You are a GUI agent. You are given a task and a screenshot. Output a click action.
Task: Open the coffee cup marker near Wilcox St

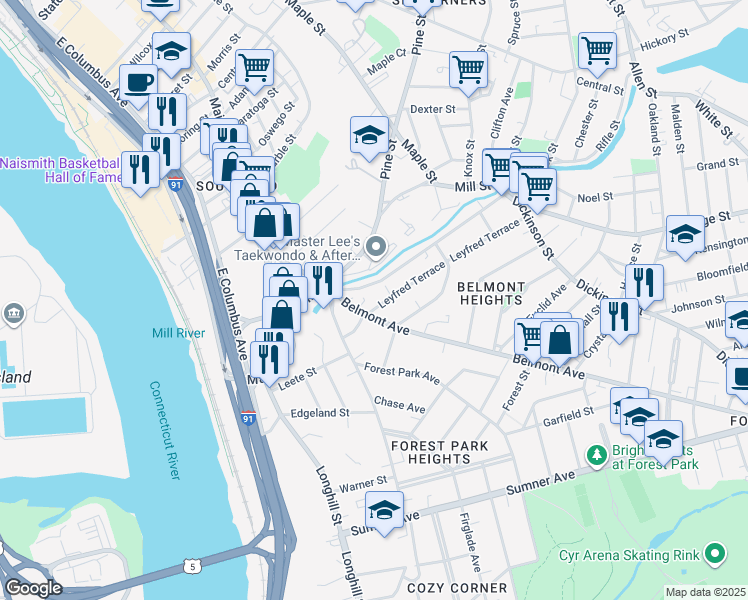coord(138,84)
